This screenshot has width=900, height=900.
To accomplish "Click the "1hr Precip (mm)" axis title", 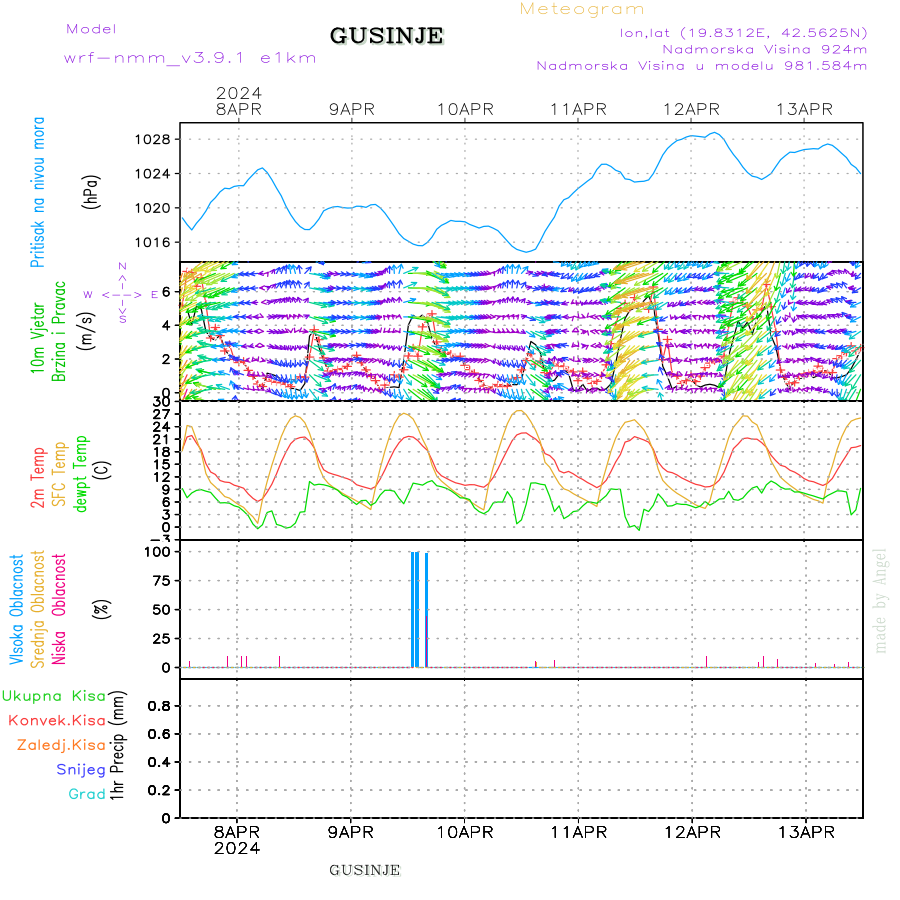I will 117,745.
